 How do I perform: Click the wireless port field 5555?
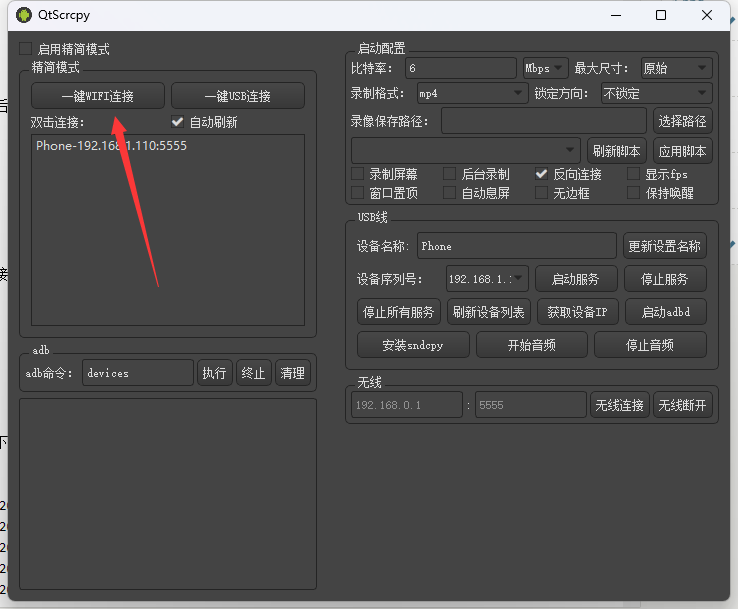tap(530, 405)
